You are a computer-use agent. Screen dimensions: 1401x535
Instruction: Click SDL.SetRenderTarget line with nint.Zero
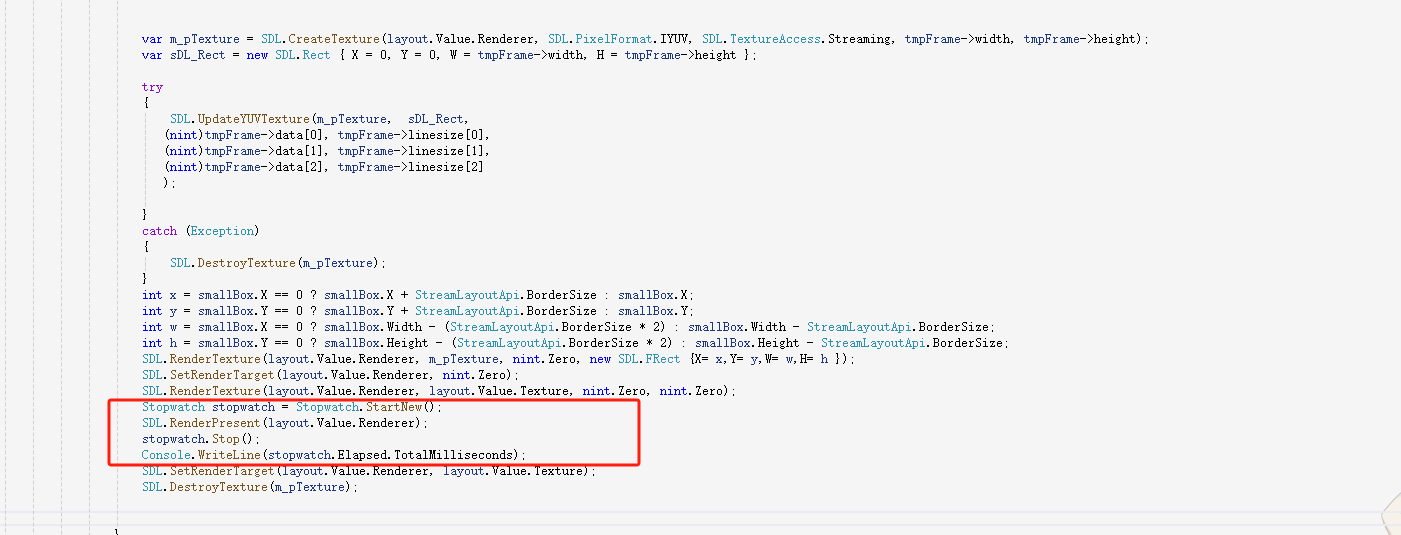[330, 375]
